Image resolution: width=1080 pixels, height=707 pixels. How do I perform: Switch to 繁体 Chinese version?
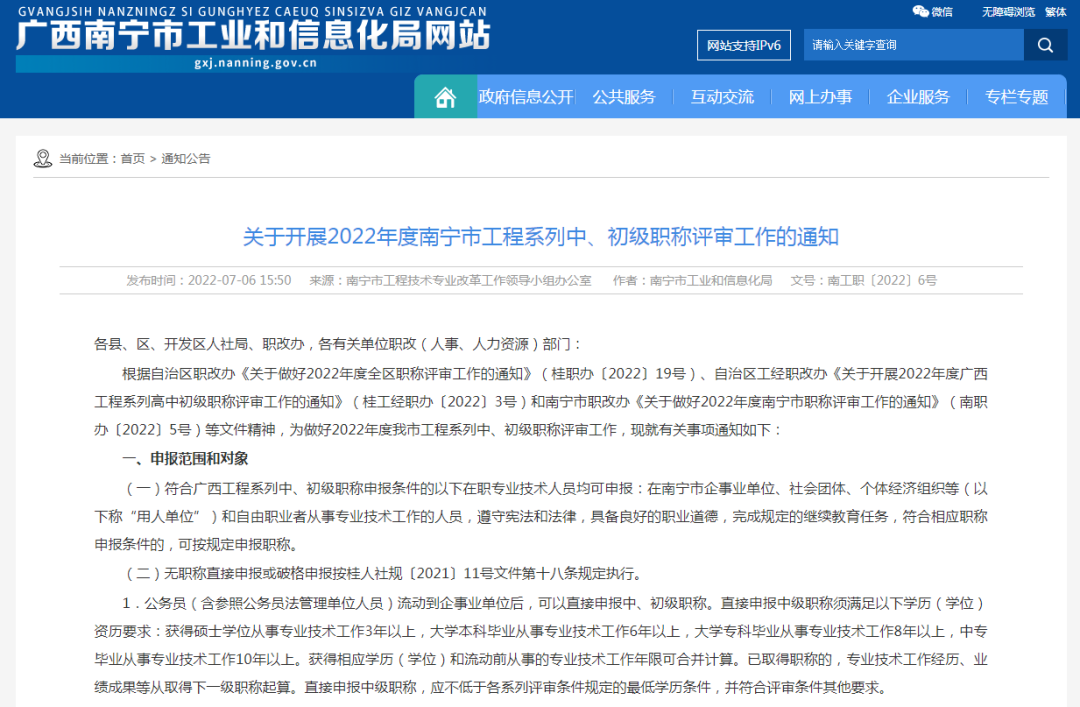pos(1055,12)
